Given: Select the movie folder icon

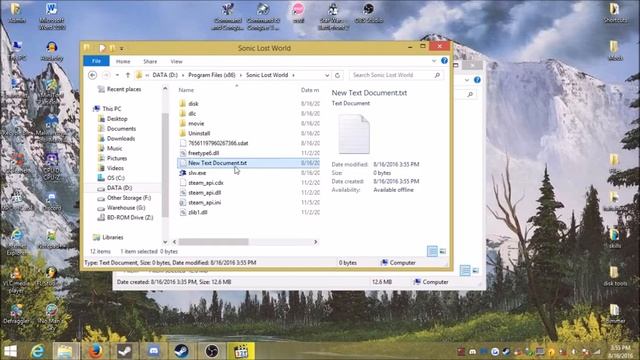Looking at the screenshot, I should 183,123.
